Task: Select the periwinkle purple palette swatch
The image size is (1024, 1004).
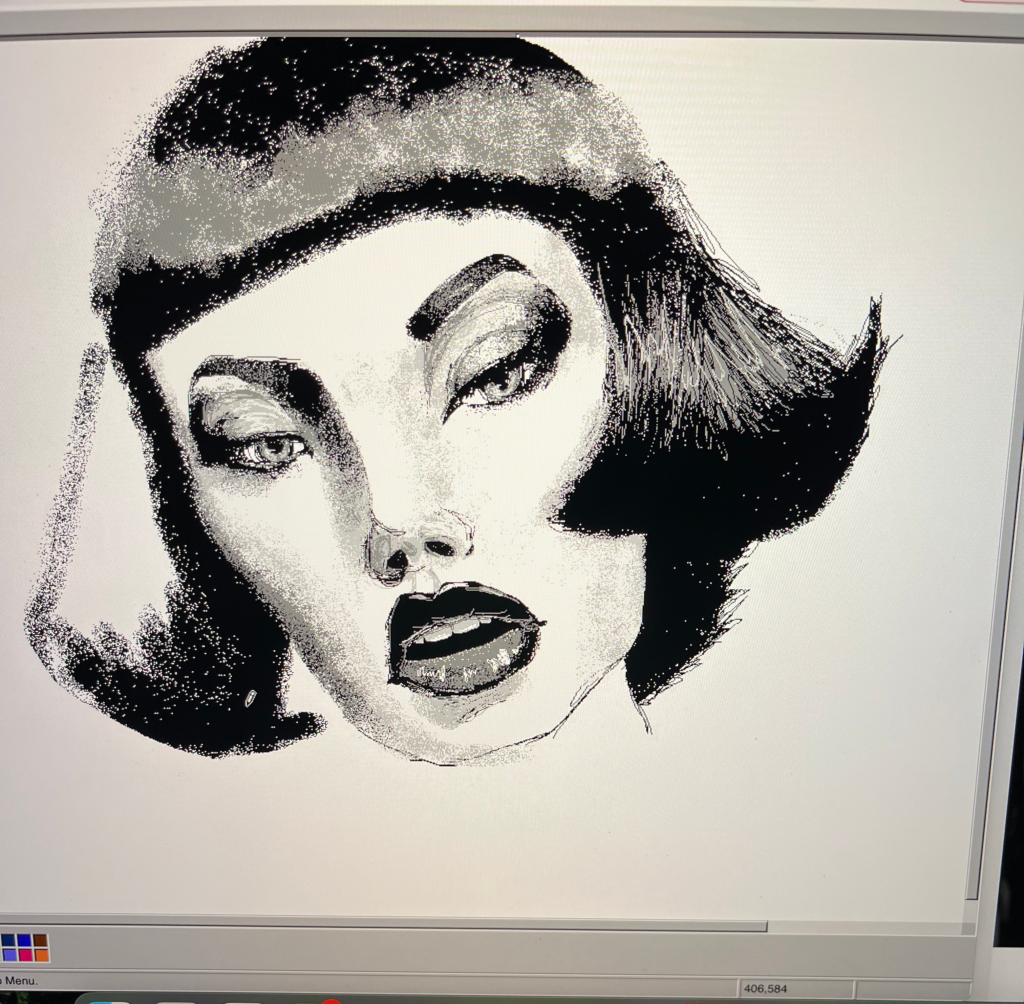Action: tap(10, 955)
